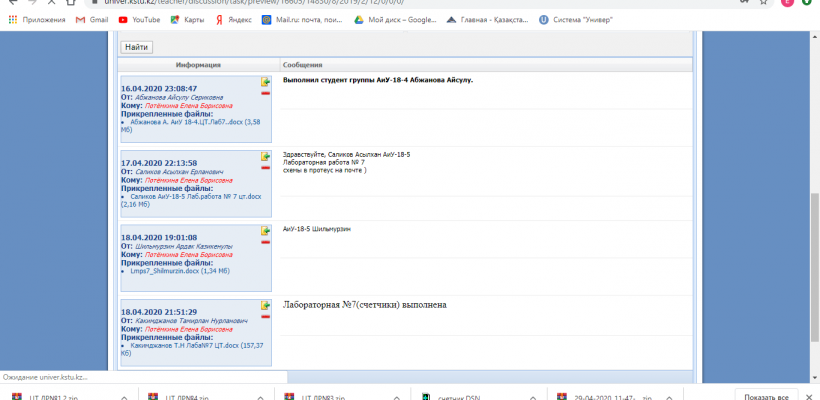
Task: Click the page's vertical scrollbar thumb
Action: coord(815,267)
